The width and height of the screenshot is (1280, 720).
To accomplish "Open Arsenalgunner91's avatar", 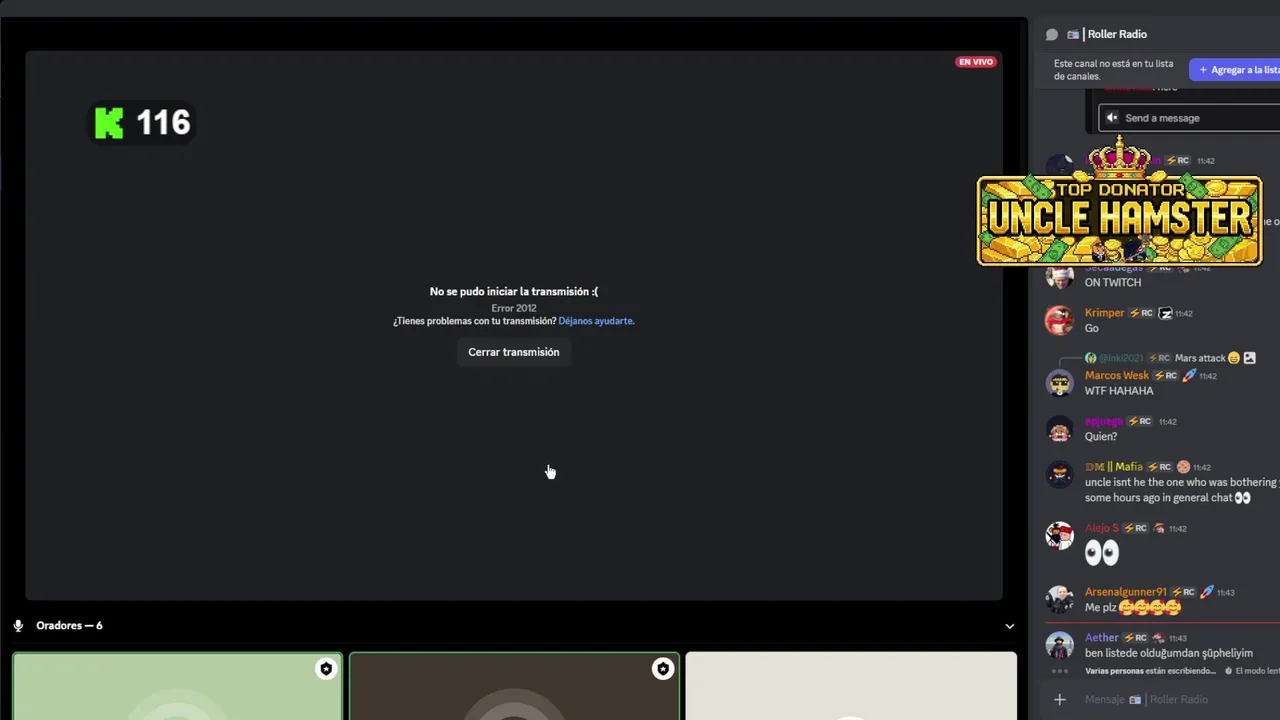I will [x=1059, y=599].
